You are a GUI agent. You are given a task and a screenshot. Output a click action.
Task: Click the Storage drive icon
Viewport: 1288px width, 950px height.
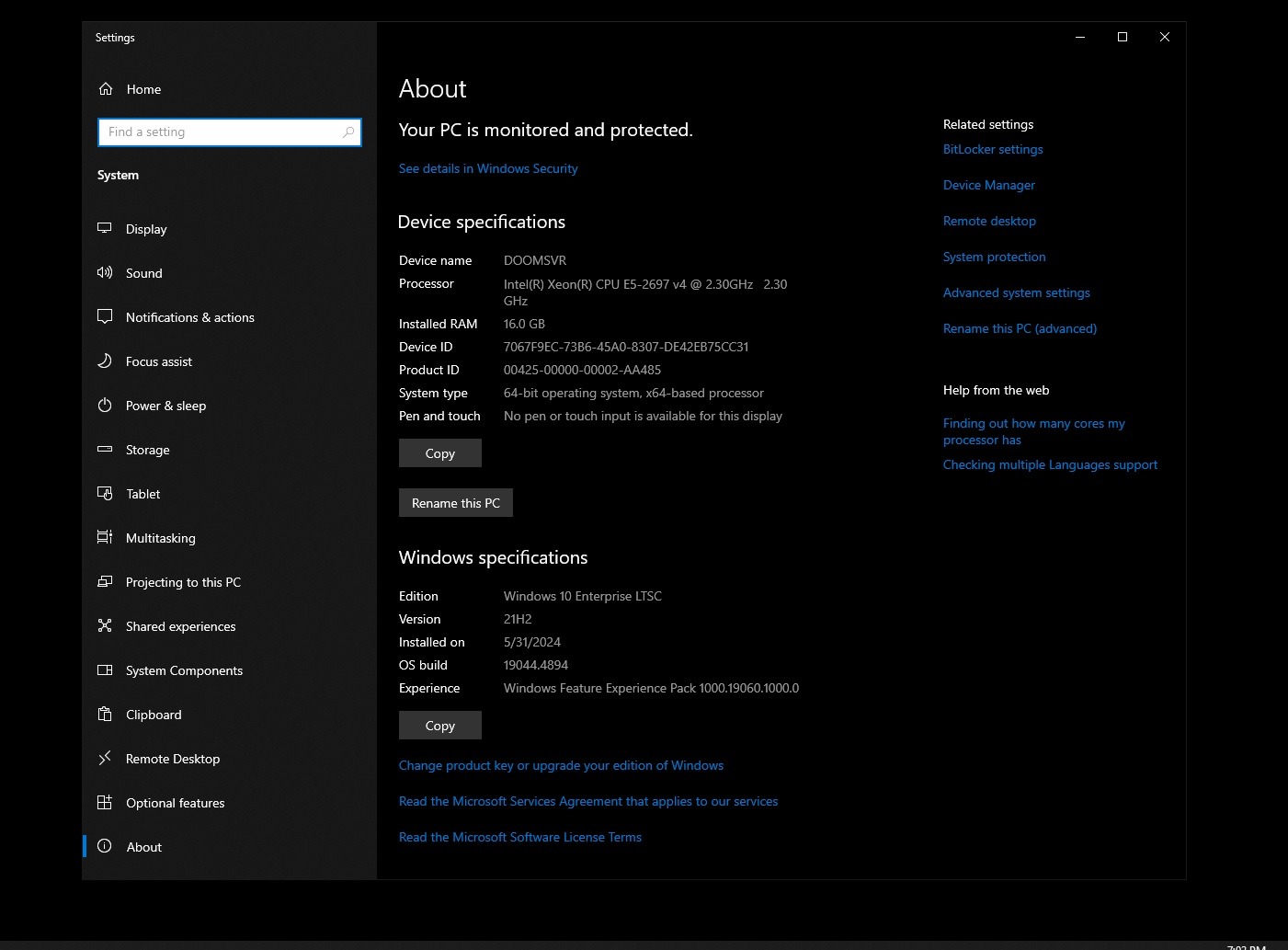(x=105, y=449)
